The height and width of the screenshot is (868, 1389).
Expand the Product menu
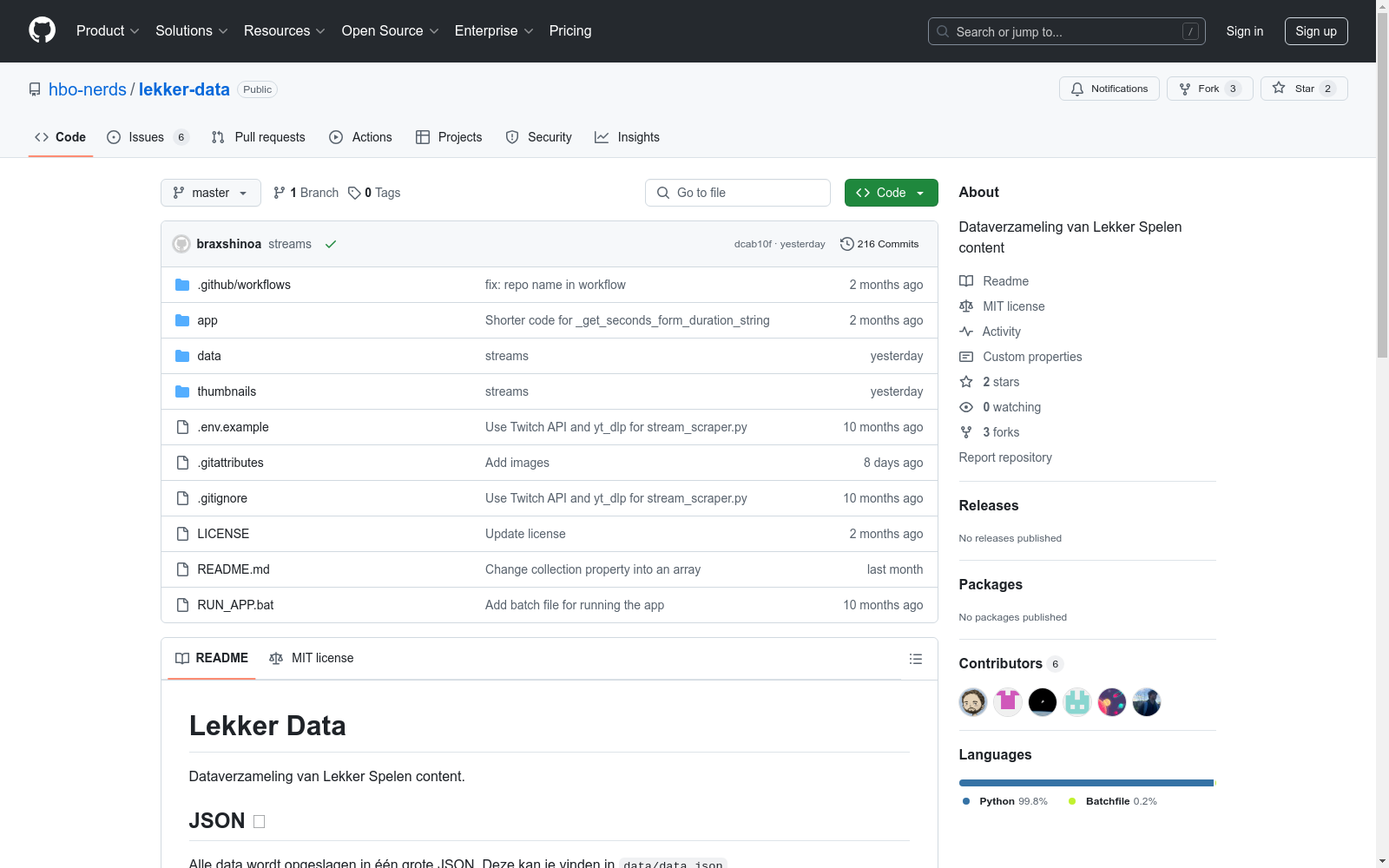click(x=108, y=31)
